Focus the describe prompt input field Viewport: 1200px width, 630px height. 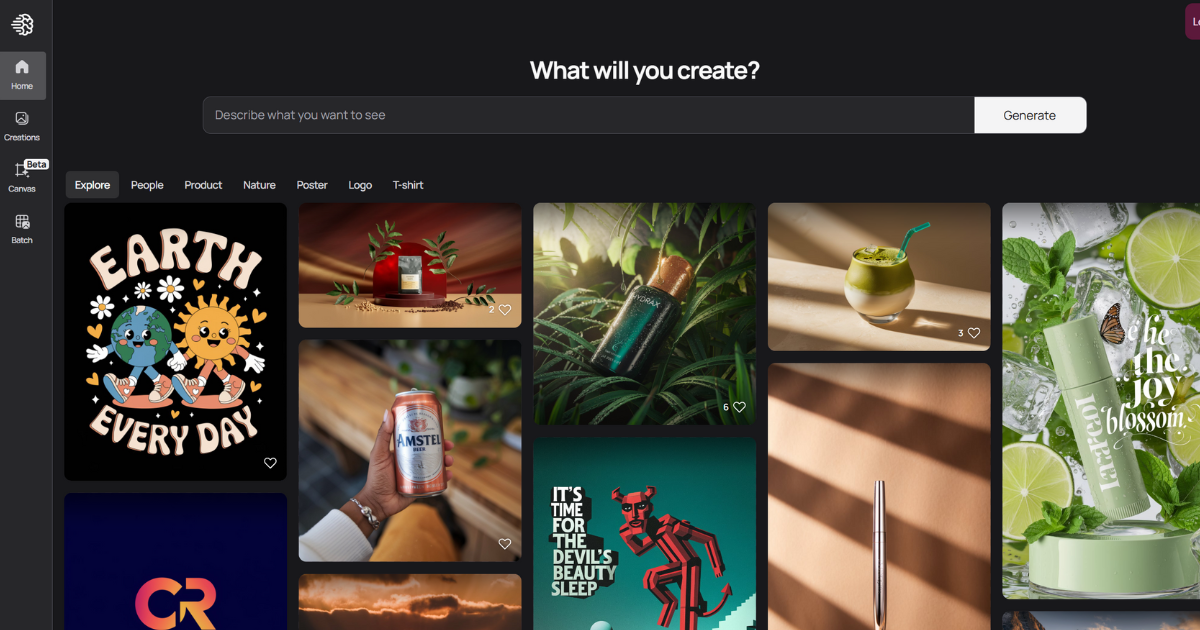588,115
